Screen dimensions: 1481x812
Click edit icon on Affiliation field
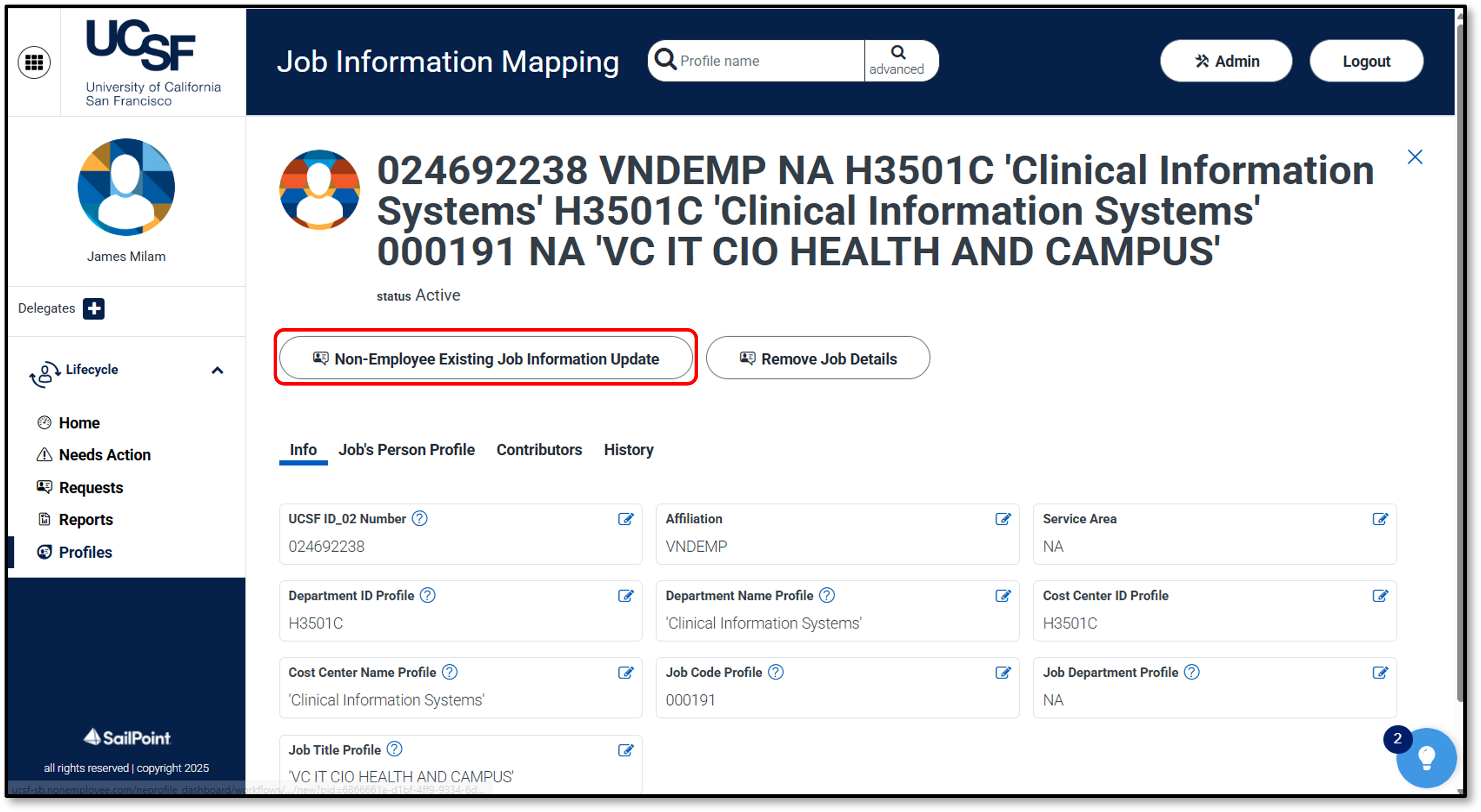(x=1002, y=519)
